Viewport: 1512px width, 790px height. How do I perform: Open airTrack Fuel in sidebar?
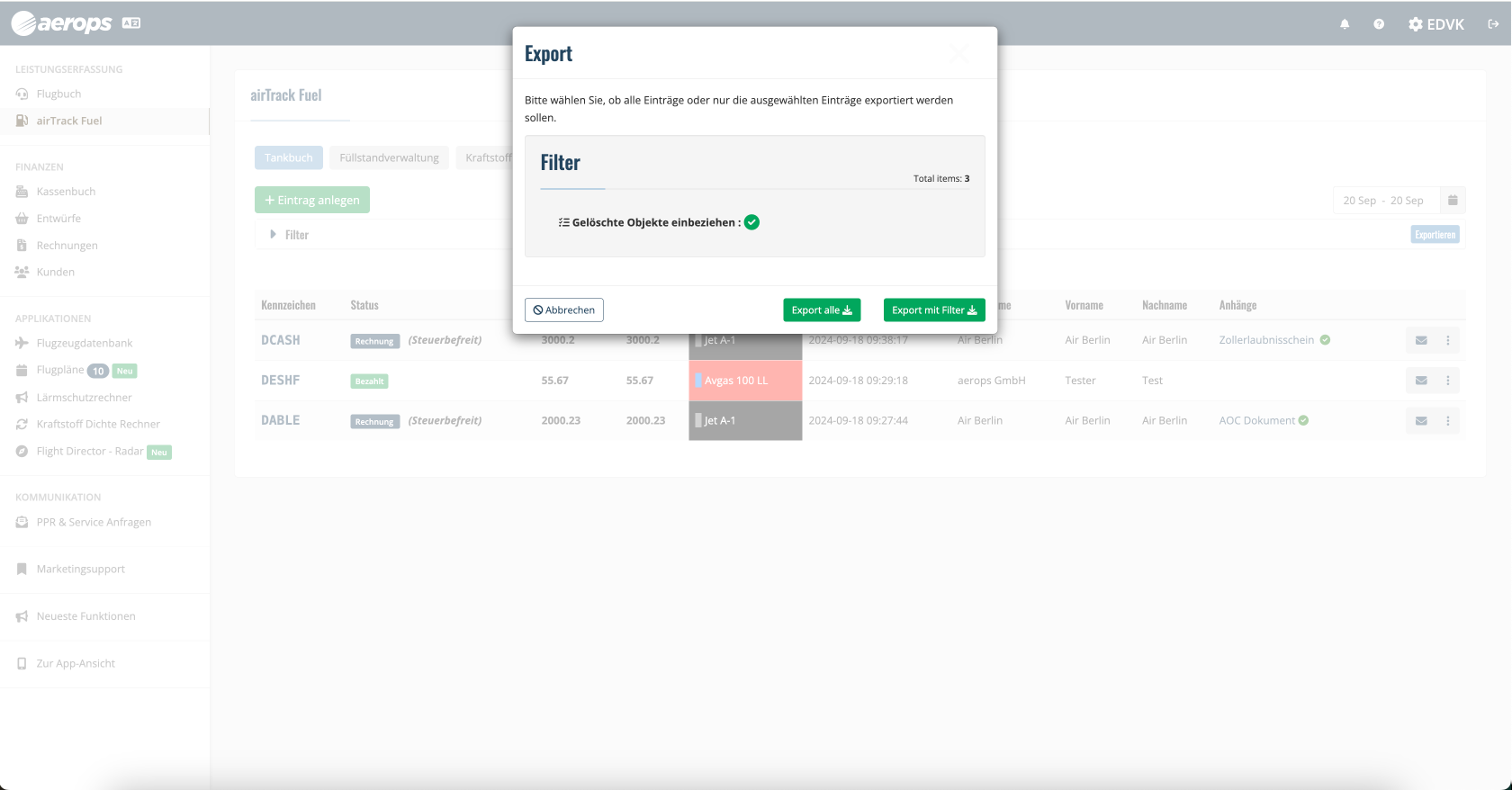pos(104,121)
